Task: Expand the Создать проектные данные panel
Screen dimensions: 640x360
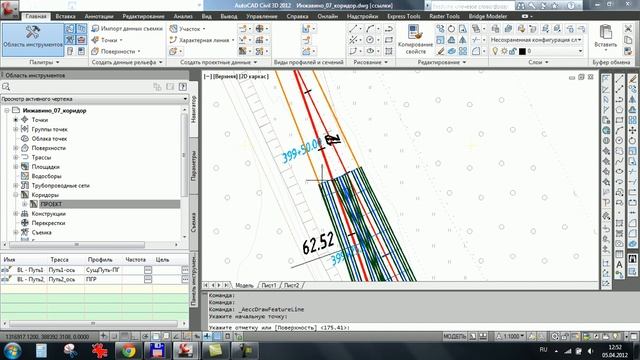Action: 218,62
